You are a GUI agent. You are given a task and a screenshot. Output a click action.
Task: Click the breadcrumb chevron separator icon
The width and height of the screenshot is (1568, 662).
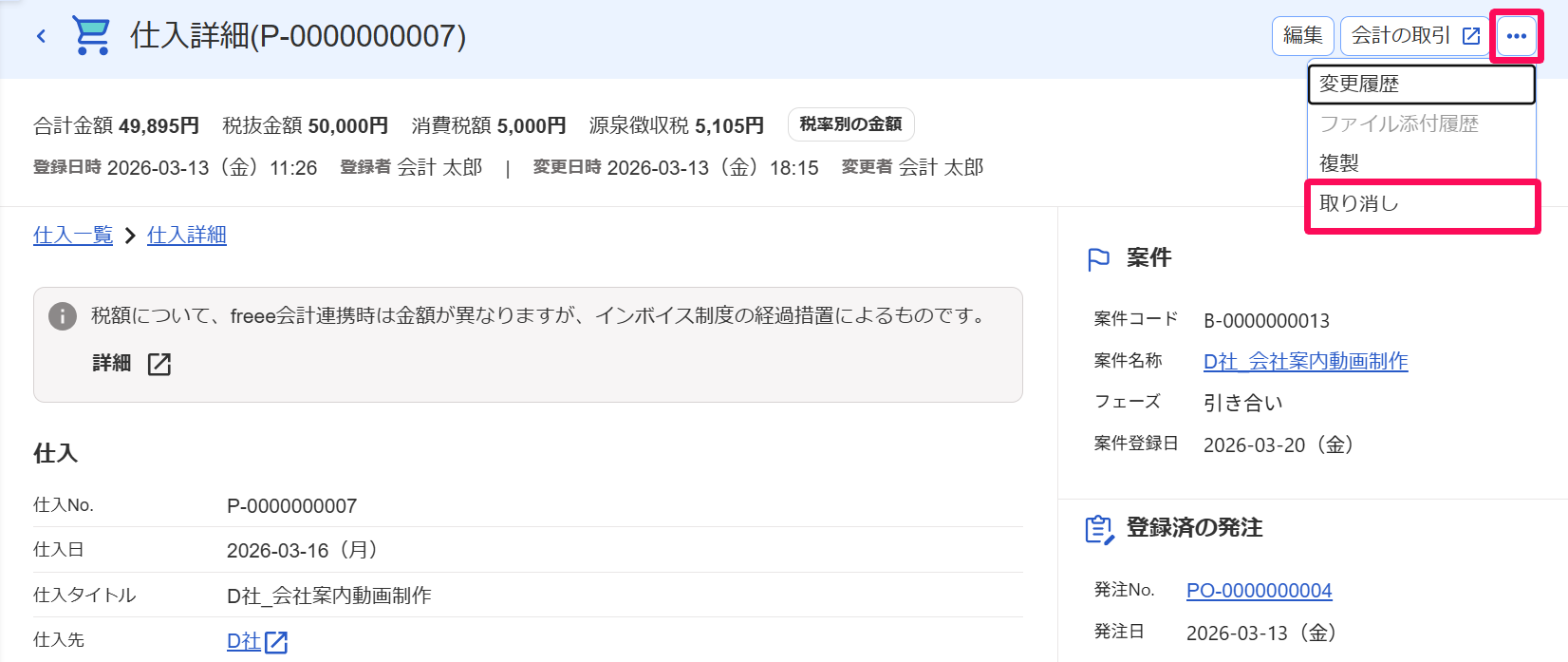130,236
